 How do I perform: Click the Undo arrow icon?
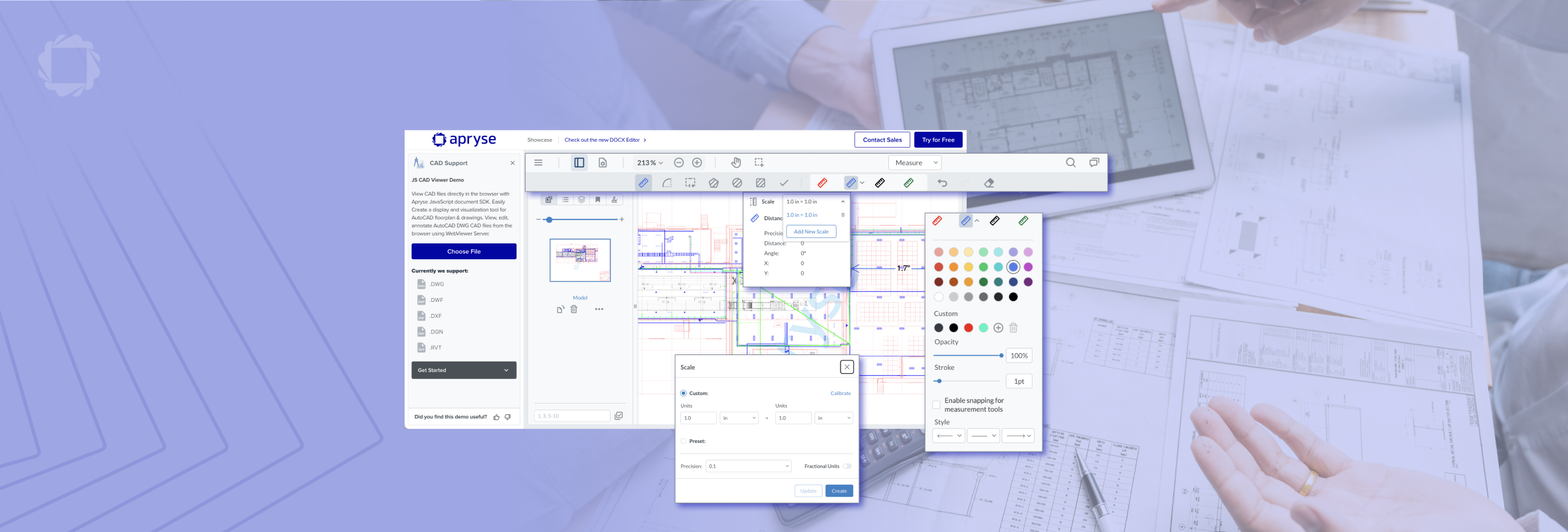click(x=942, y=182)
